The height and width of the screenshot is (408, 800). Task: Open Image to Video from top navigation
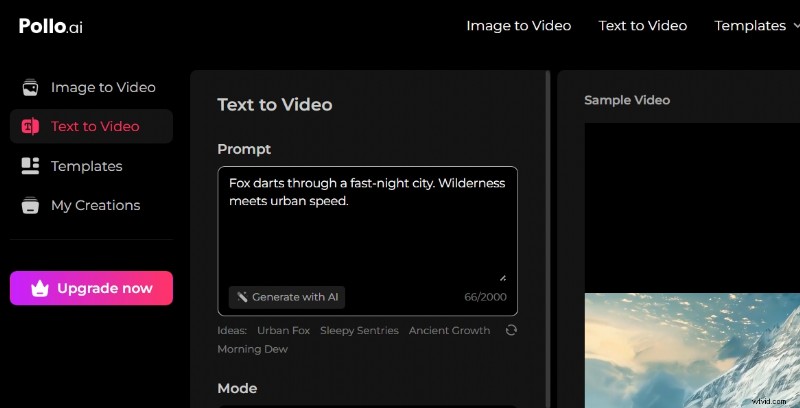click(518, 26)
